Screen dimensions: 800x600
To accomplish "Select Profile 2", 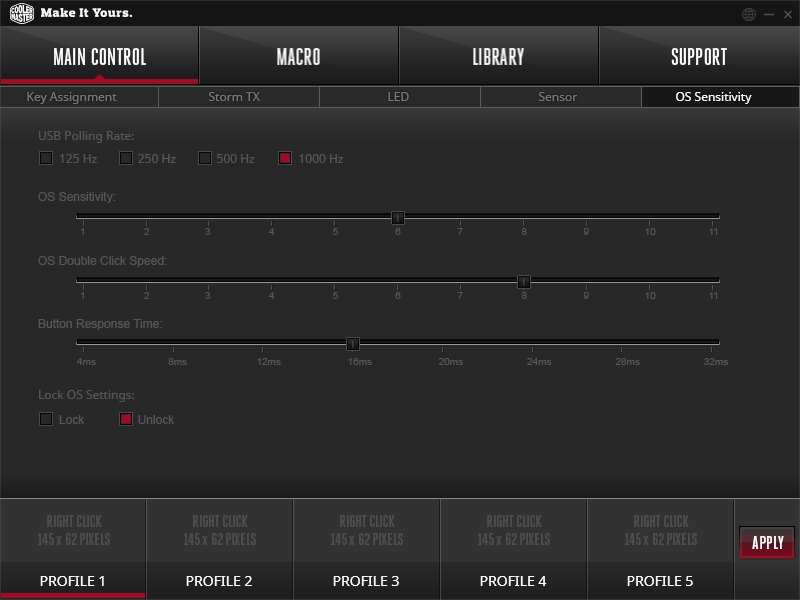I will click(219, 581).
